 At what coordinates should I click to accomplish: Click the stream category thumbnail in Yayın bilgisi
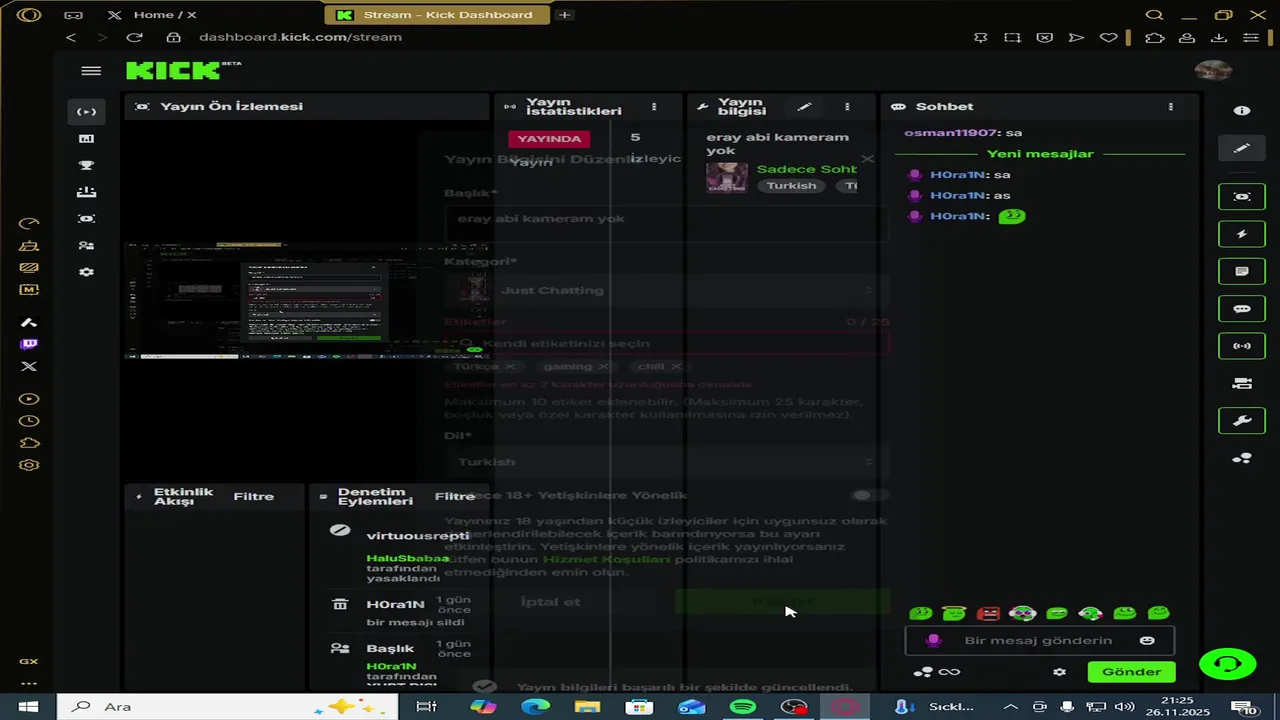click(727, 177)
